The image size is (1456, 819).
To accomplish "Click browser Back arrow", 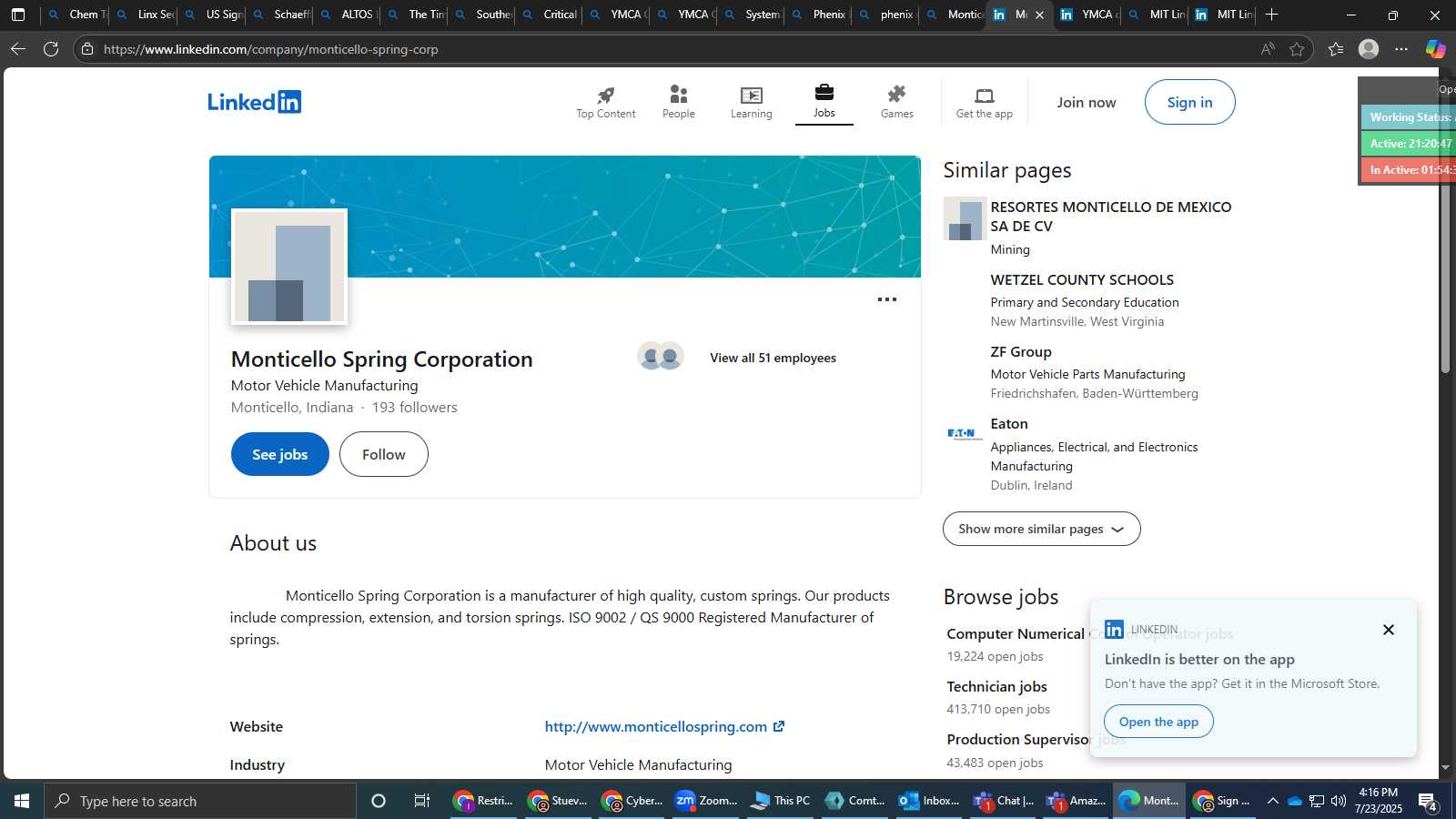I will point(18,49).
